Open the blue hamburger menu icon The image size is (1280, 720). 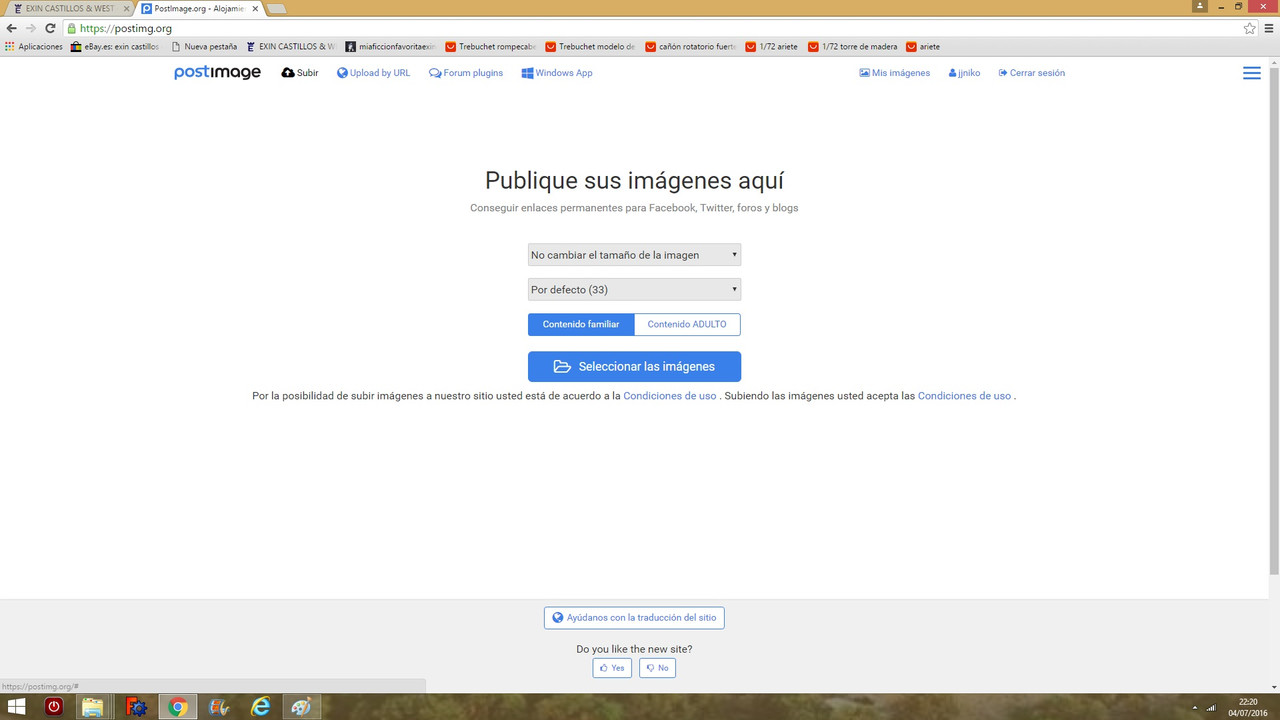click(1251, 72)
